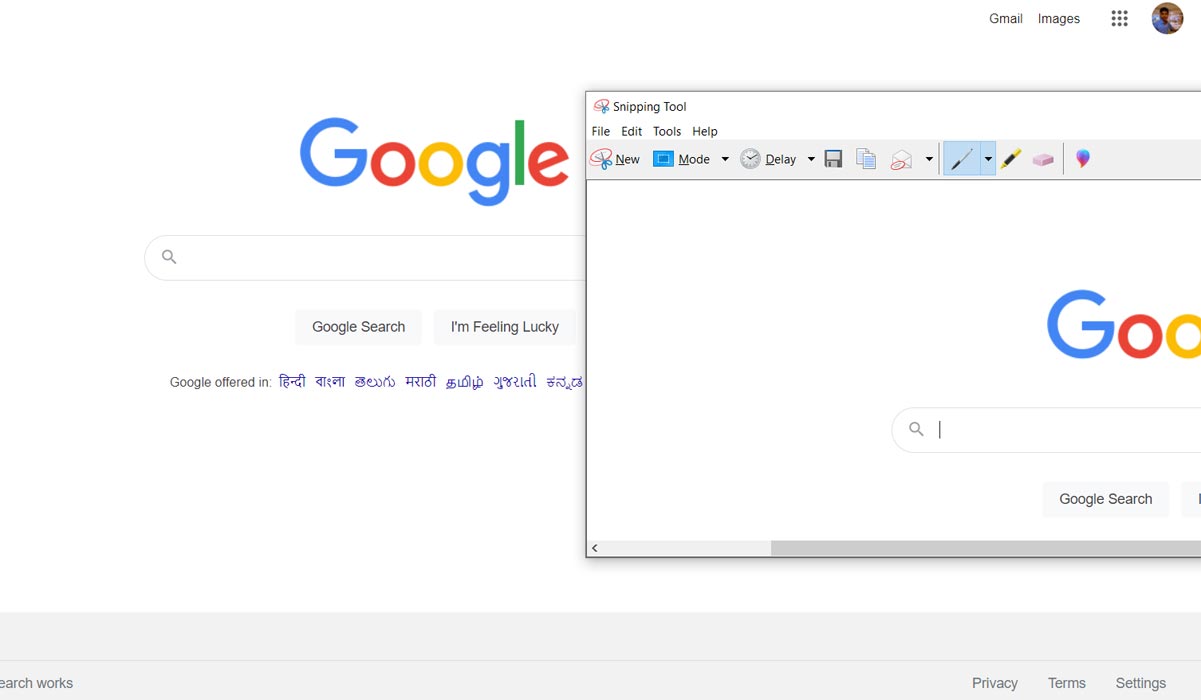Click the I'm Feeling Lucky button

coord(505,327)
